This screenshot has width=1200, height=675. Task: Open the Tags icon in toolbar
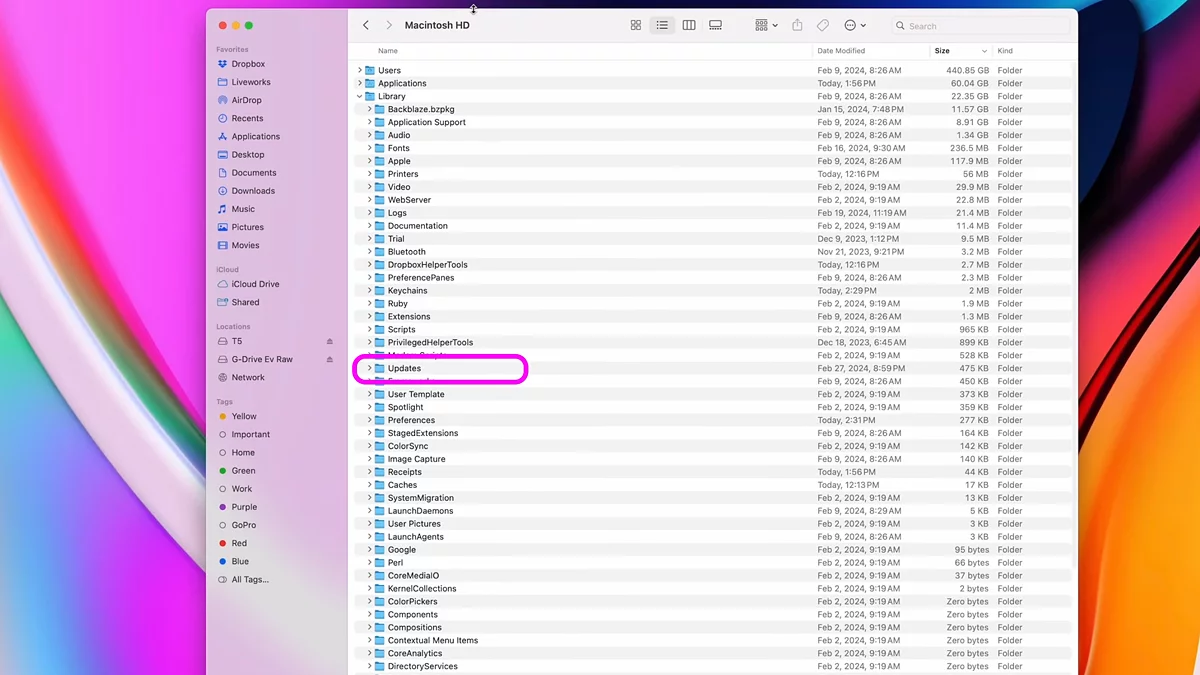point(822,25)
